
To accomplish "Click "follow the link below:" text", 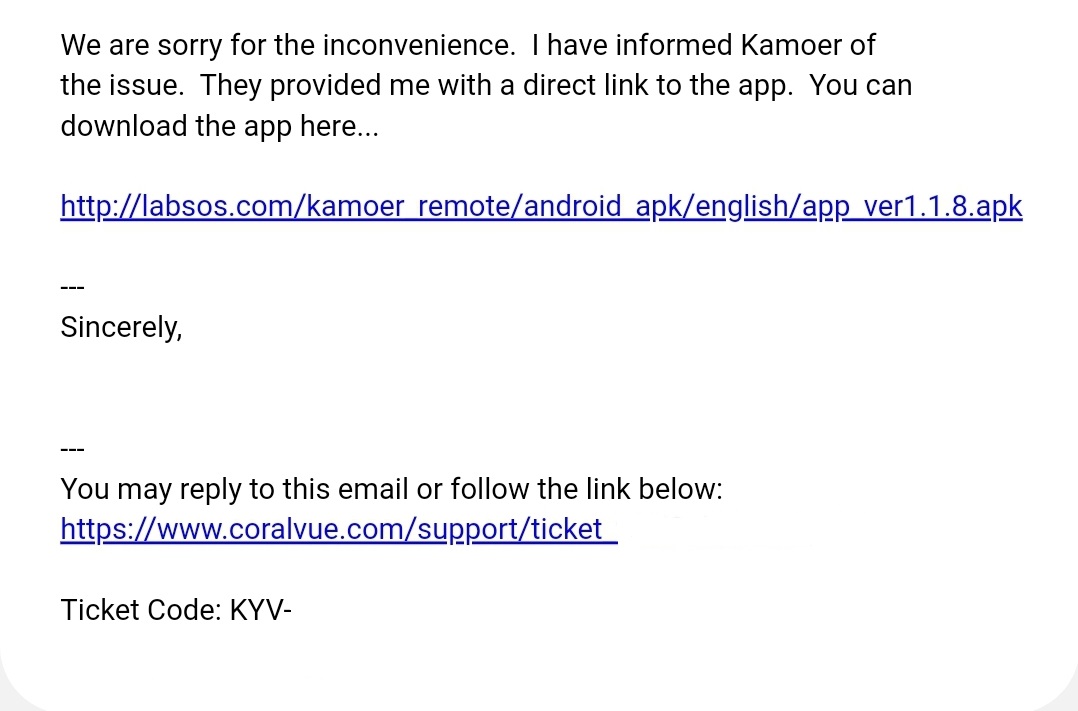I will (586, 489).
